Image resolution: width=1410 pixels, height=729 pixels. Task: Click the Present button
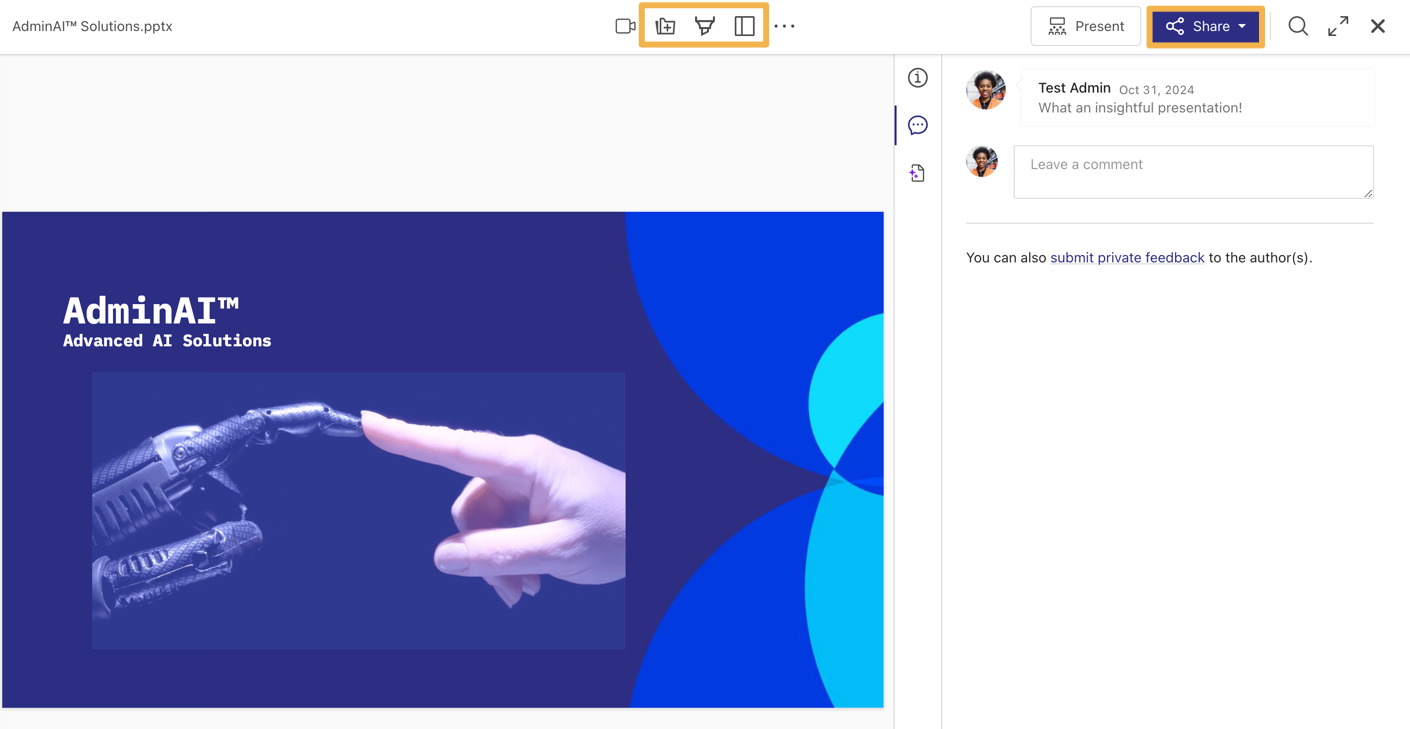(x=1086, y=26)
